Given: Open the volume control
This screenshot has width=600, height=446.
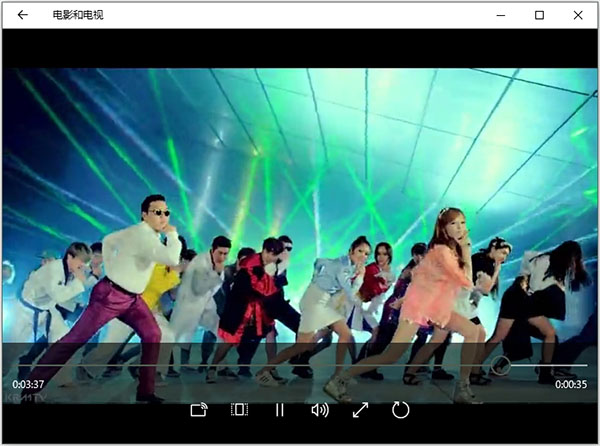Looking at the screenshot, I should point(320,410).
